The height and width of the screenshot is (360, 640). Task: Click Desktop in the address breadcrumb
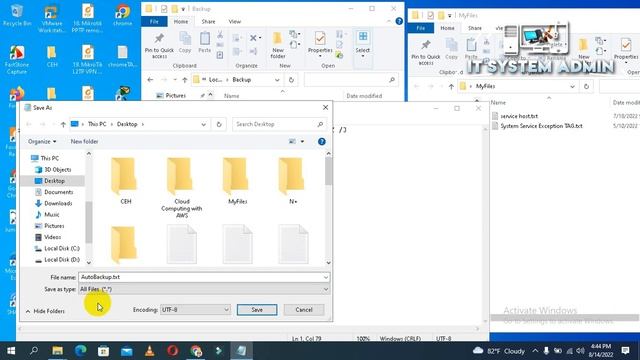point(127,124)
